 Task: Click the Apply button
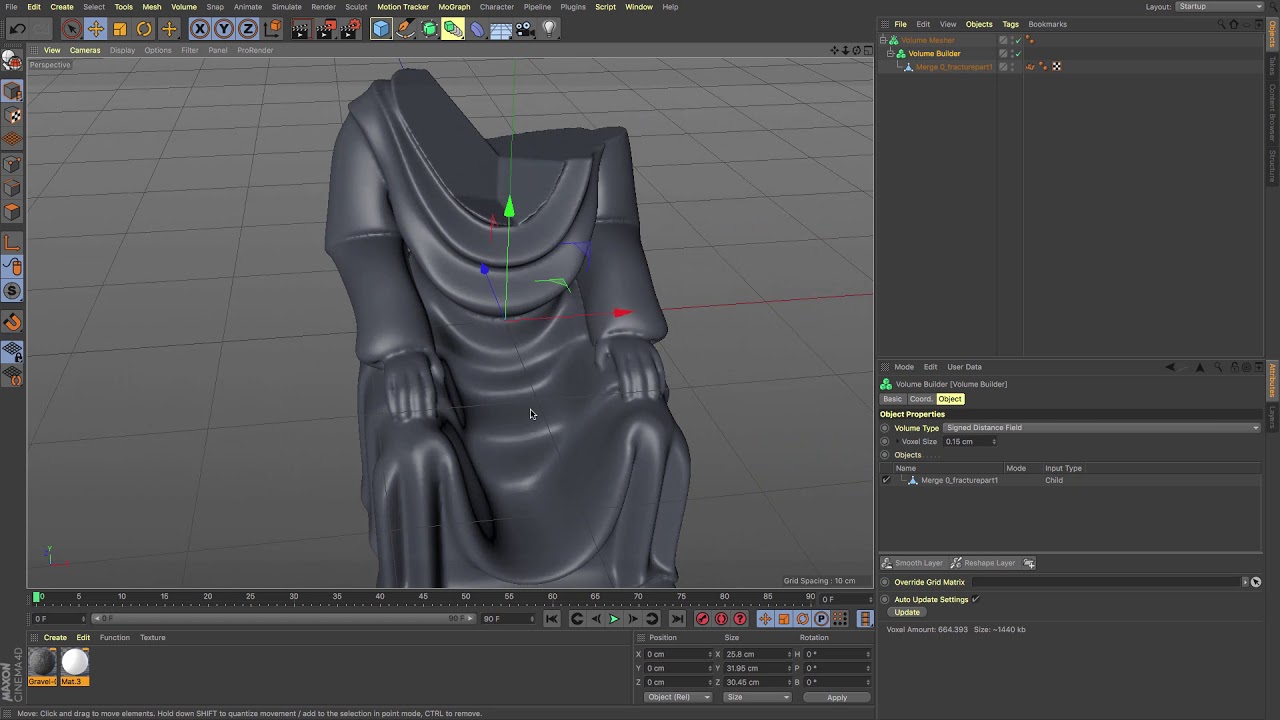[836, 697]
